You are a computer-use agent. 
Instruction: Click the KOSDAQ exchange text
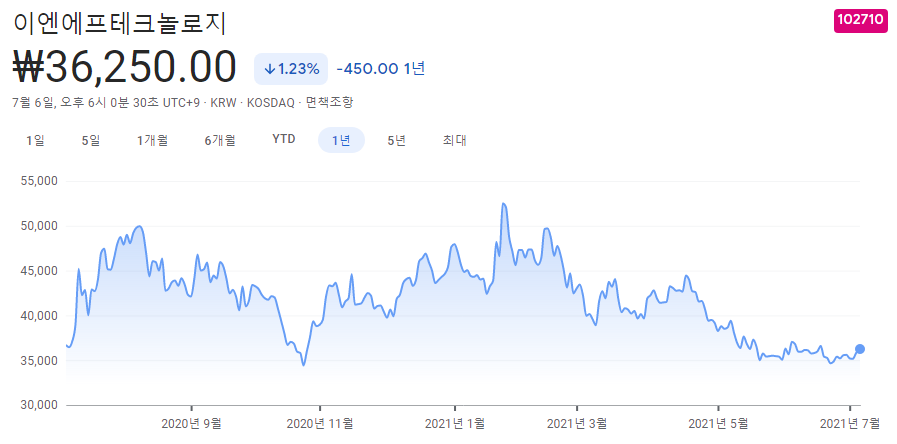click(x=269, y=103)
